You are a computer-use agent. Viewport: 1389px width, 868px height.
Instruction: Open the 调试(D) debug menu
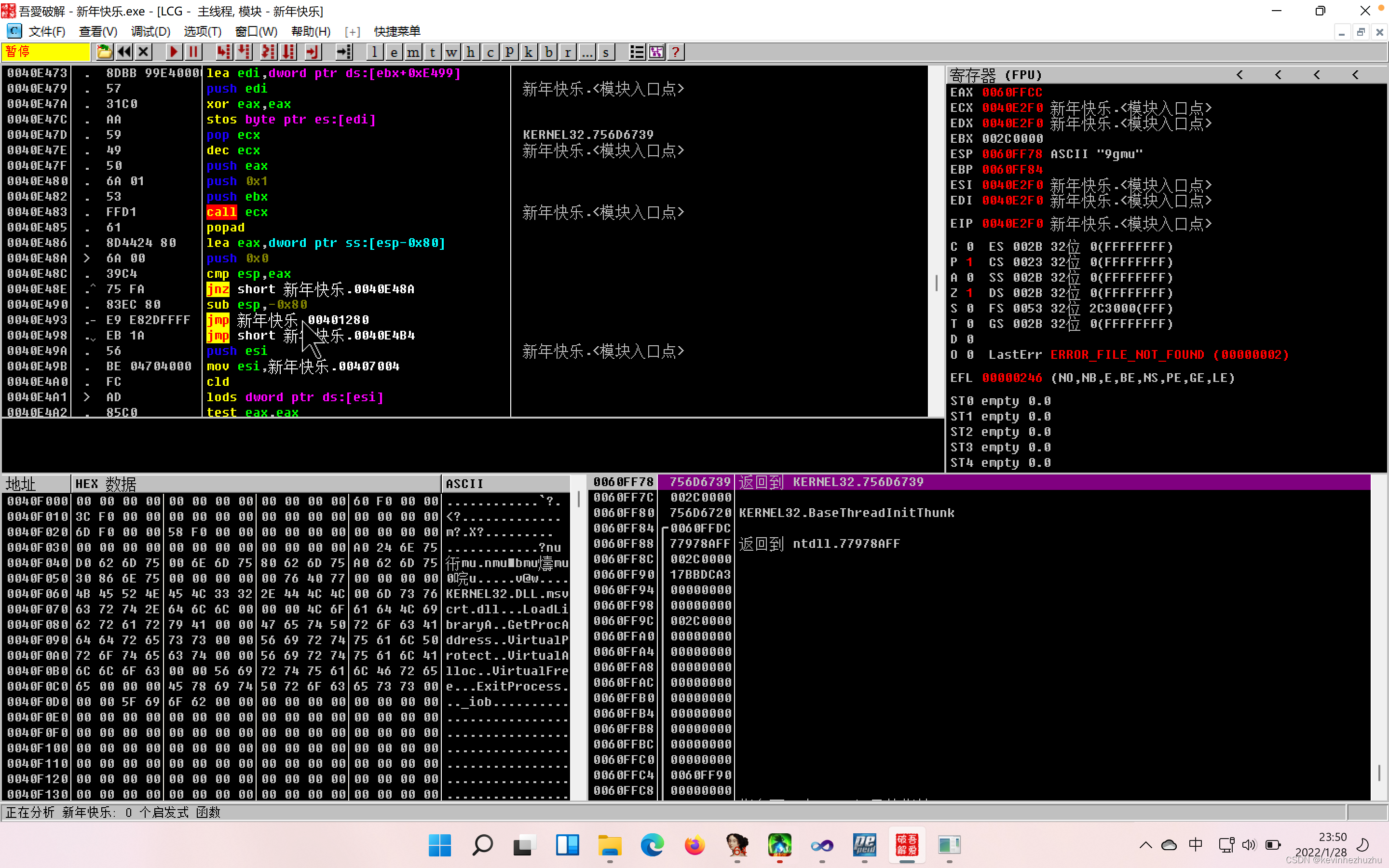(150, 31)
